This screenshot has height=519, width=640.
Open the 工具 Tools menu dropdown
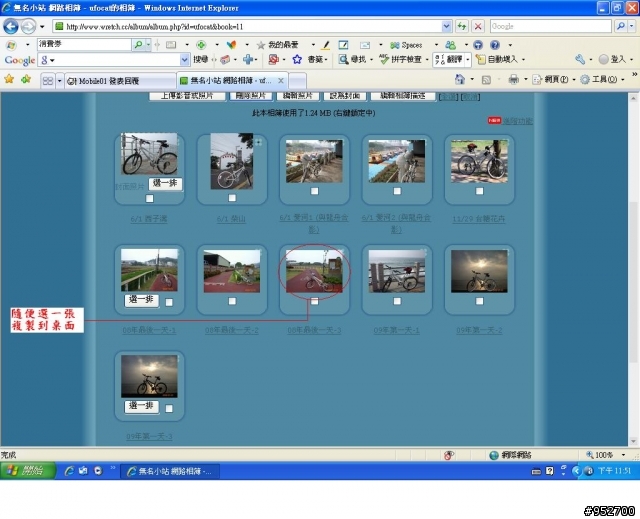(x=622, y=80)
